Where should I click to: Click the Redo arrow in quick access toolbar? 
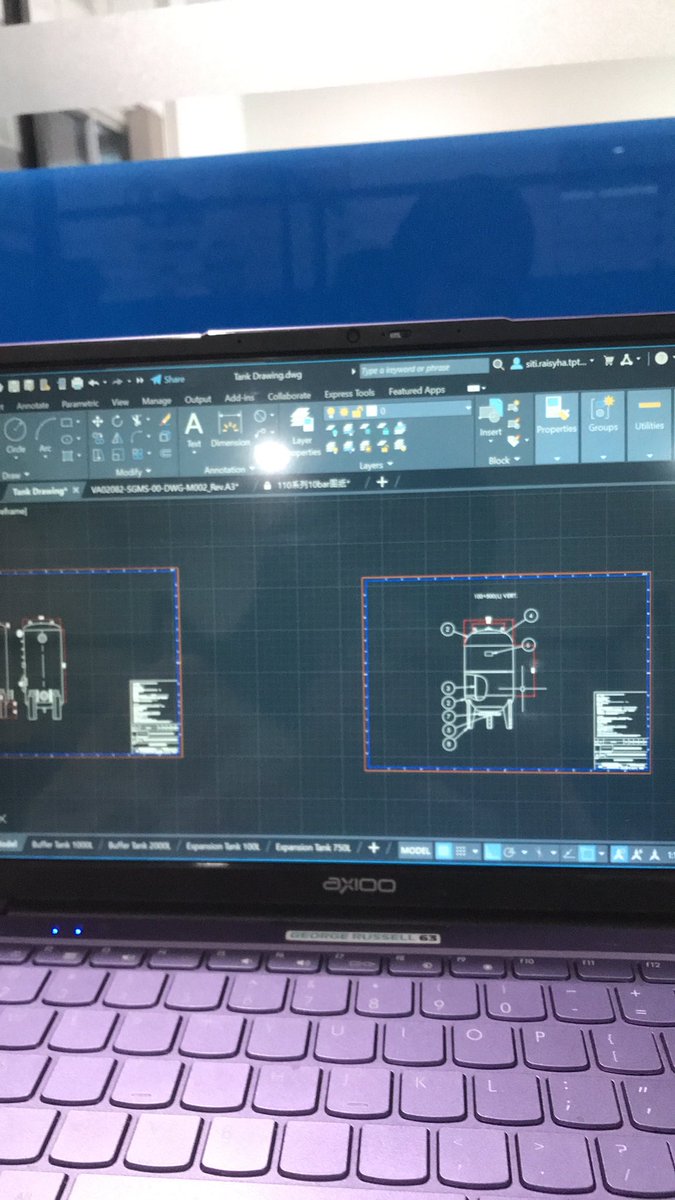coord(117,382)
